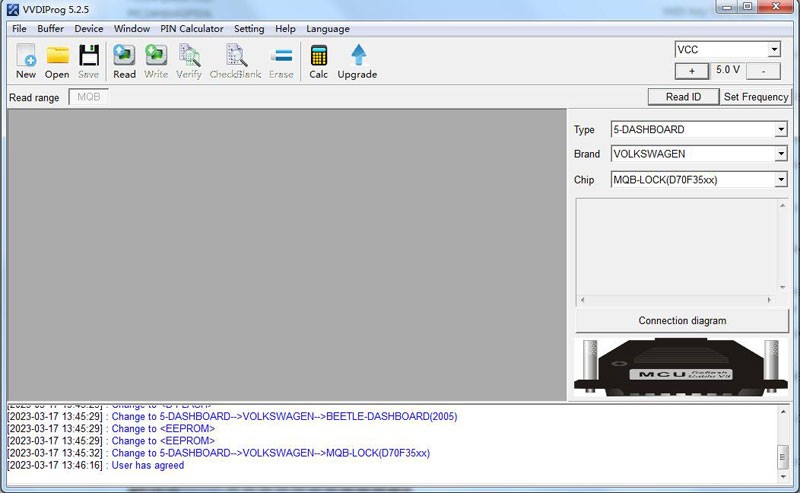Click the 13:45:32 log timestamp

pyautogui.click(x=55, y=453)
